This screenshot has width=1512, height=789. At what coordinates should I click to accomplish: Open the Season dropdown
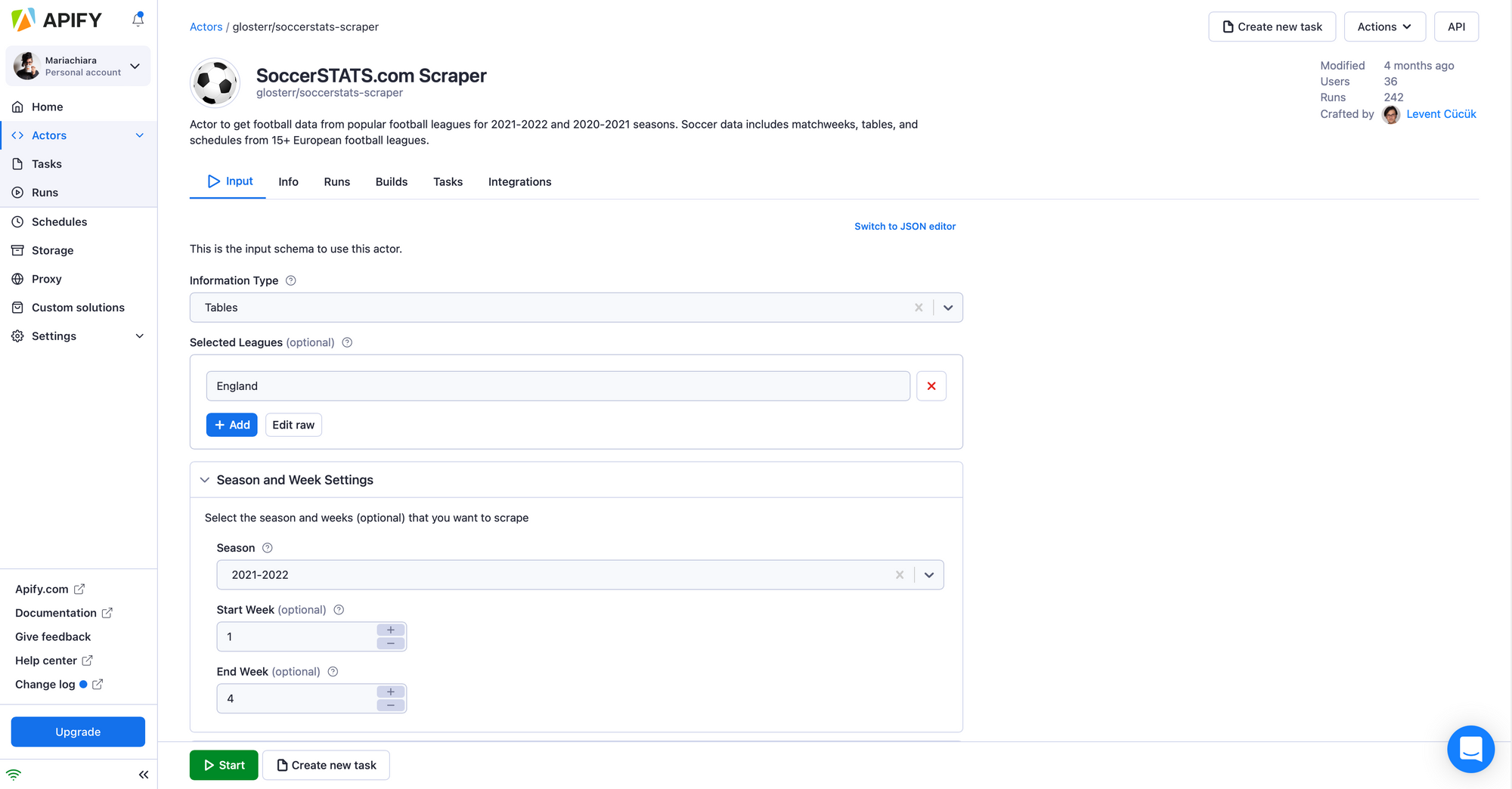click(929, 574)
